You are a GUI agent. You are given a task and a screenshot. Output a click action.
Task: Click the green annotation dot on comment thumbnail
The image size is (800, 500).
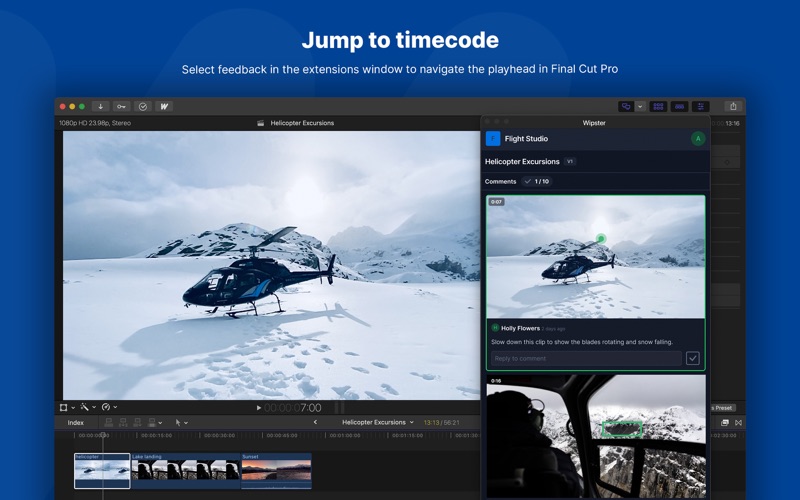tap(601, 238)
